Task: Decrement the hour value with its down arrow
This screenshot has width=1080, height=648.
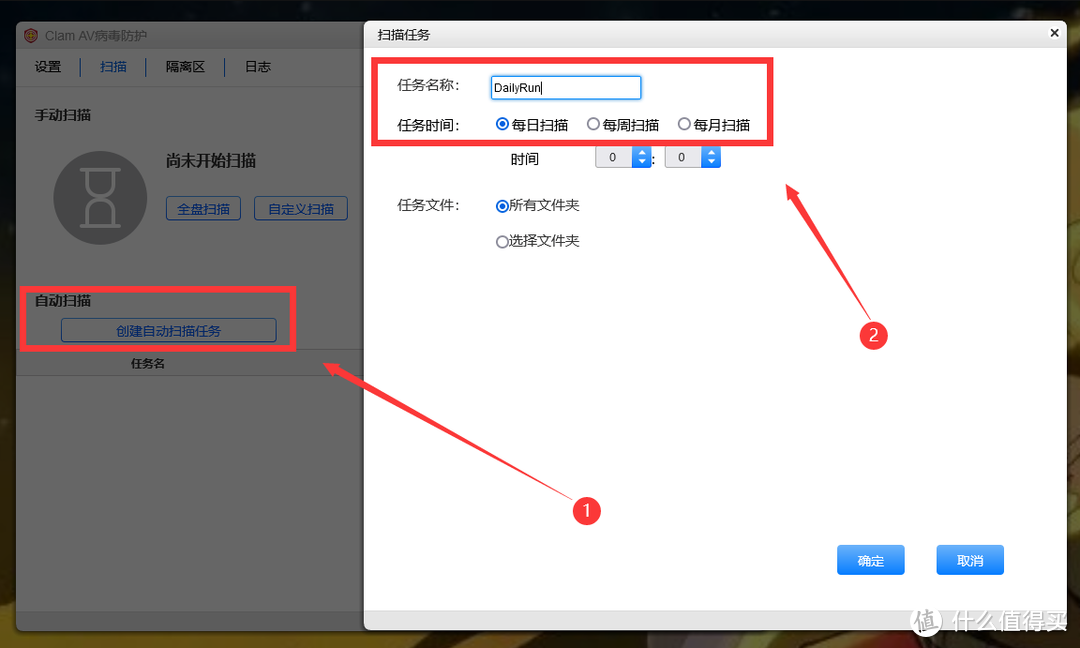Action: (x=641, y=162)
